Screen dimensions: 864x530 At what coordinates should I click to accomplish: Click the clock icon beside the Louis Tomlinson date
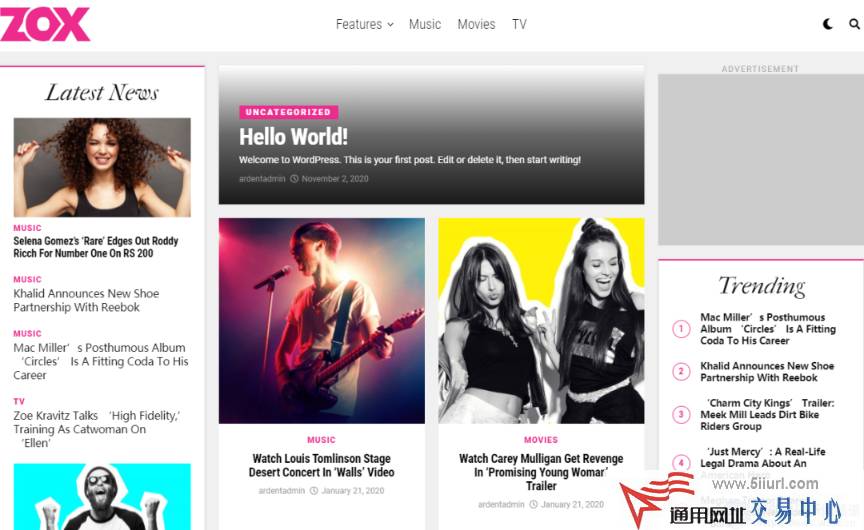click(314, 490)
